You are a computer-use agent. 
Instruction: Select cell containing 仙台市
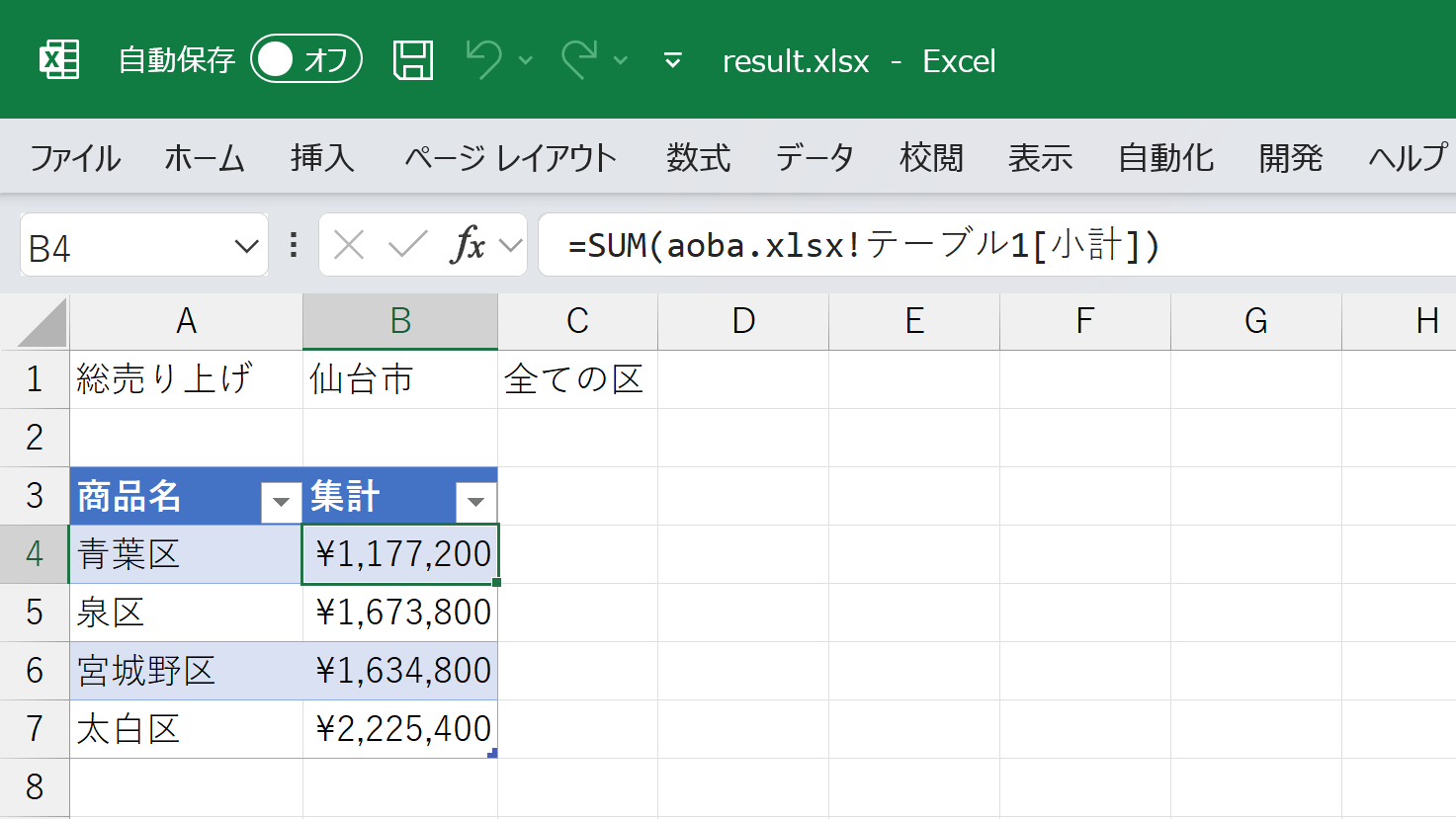click(400, 379)
